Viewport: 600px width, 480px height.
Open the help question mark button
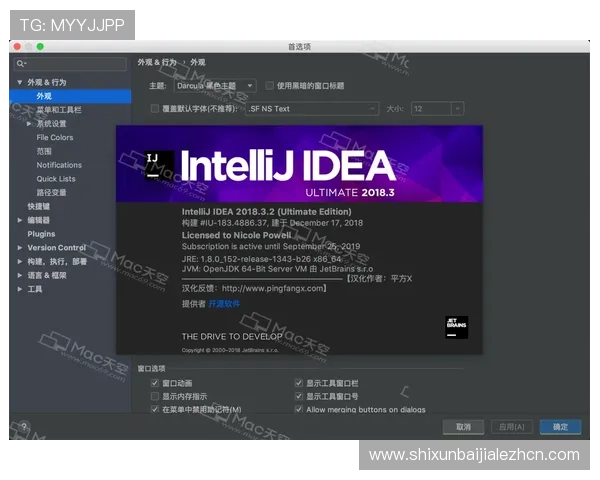tap(24, 426)
